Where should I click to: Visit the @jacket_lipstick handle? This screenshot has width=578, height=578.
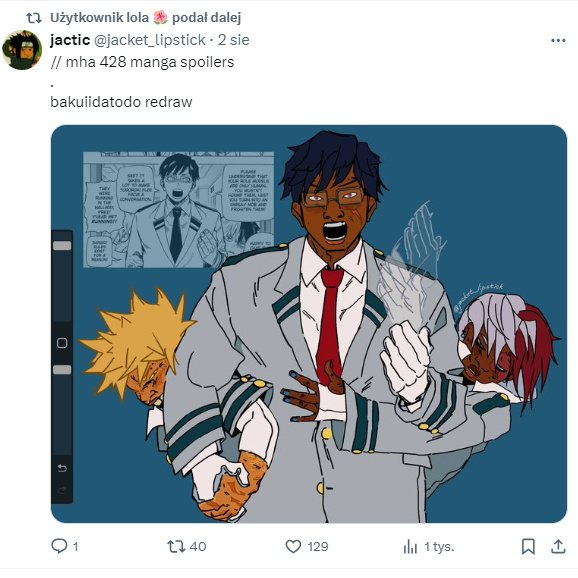[150, 40]
